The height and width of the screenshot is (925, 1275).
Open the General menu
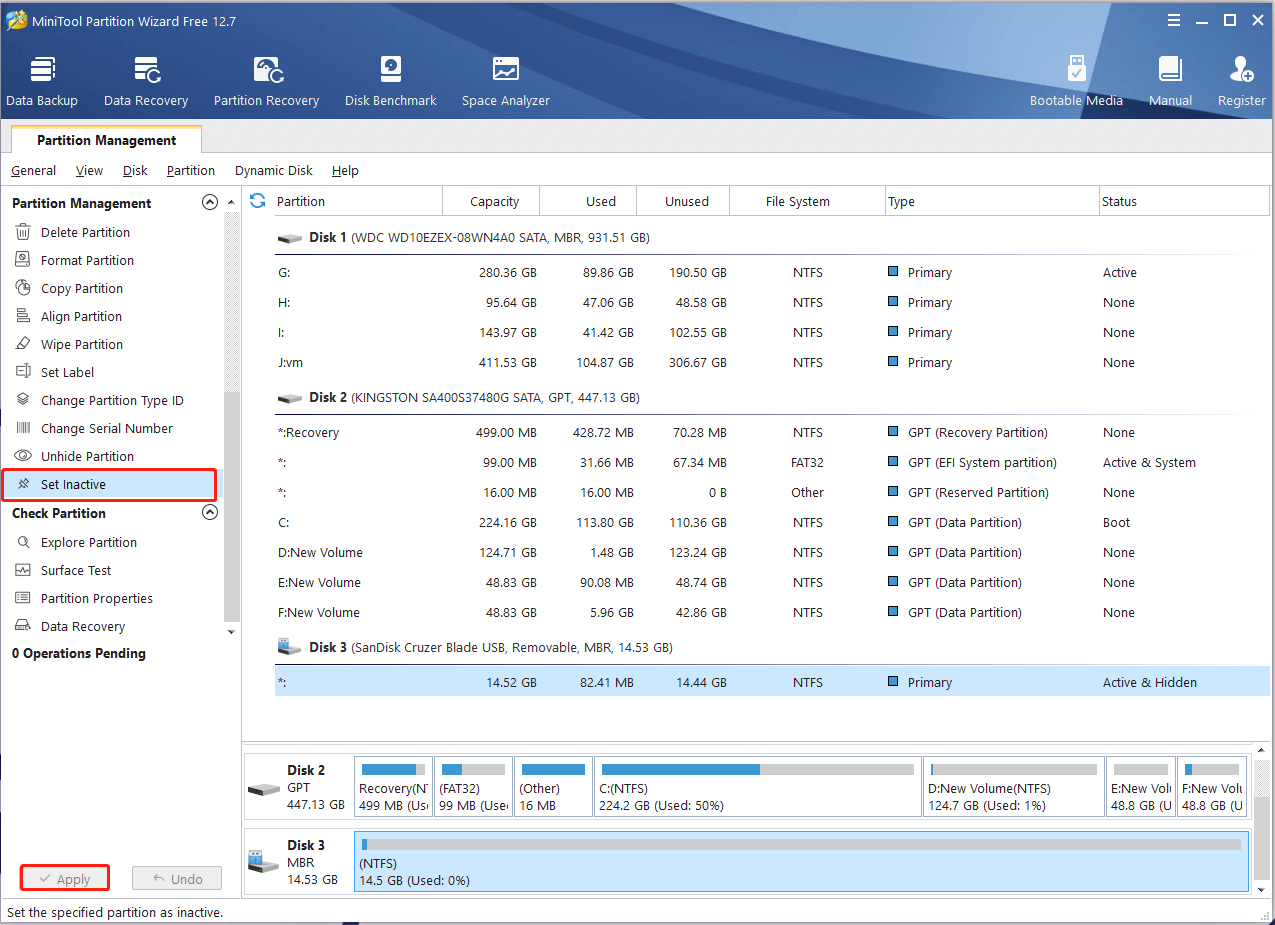33,170
